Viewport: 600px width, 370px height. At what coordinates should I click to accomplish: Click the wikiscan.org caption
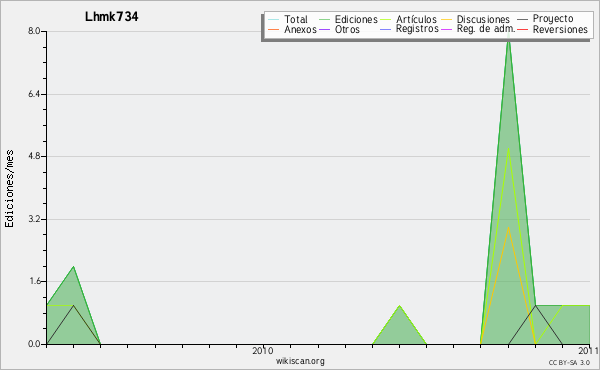pyautogui.click(x=300, y=361)
